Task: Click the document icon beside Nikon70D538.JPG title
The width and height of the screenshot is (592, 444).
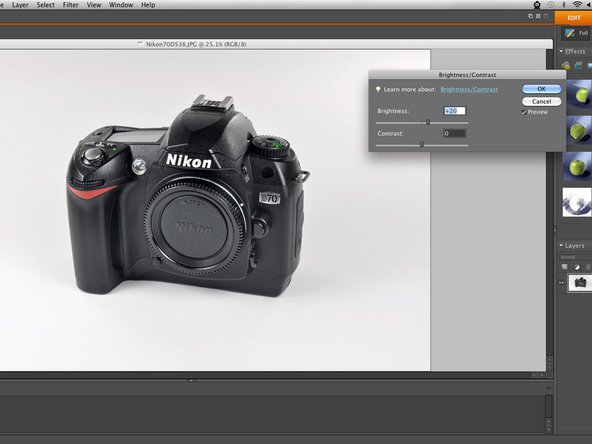Action: [140, 44]
